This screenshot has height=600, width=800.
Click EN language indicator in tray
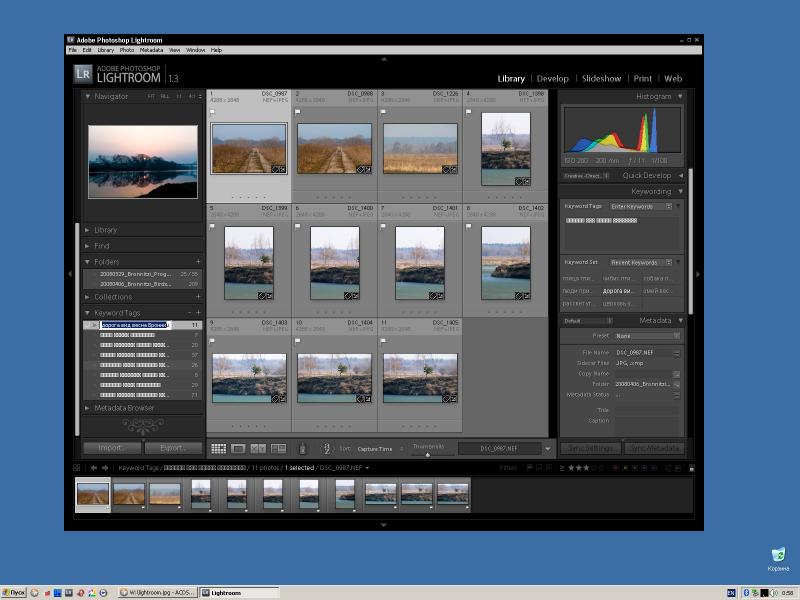point(731,593)
